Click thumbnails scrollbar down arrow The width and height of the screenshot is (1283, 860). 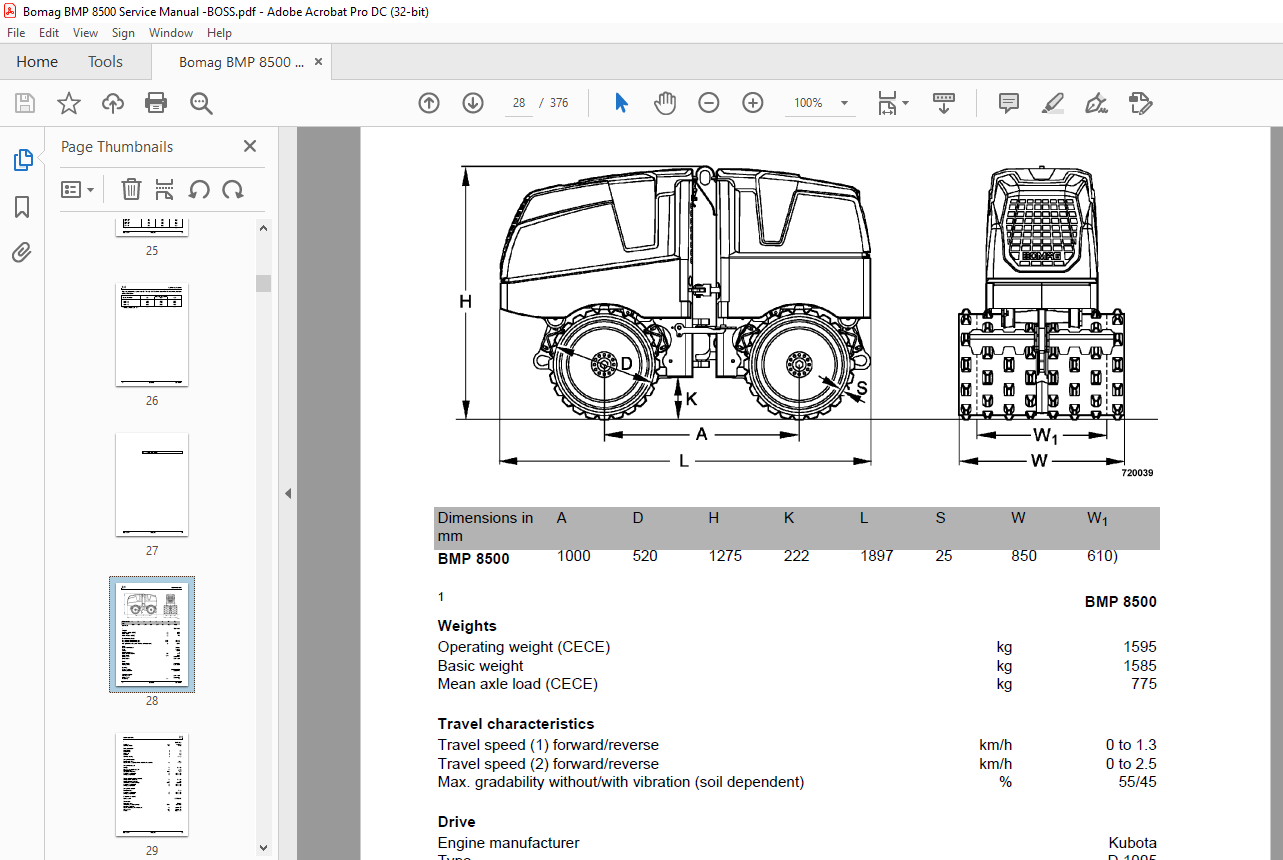click(264, 849)
